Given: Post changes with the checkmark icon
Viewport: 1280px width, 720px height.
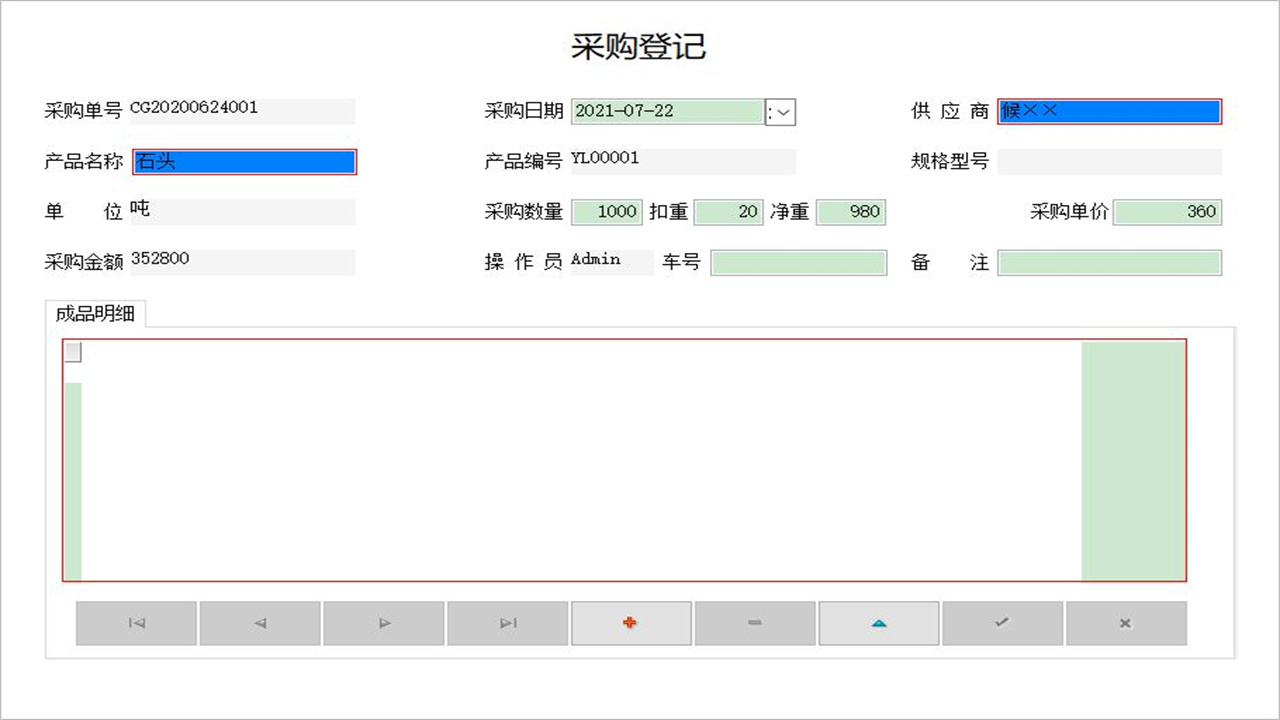Looking at the screenshot, I should coord(1003,623).
